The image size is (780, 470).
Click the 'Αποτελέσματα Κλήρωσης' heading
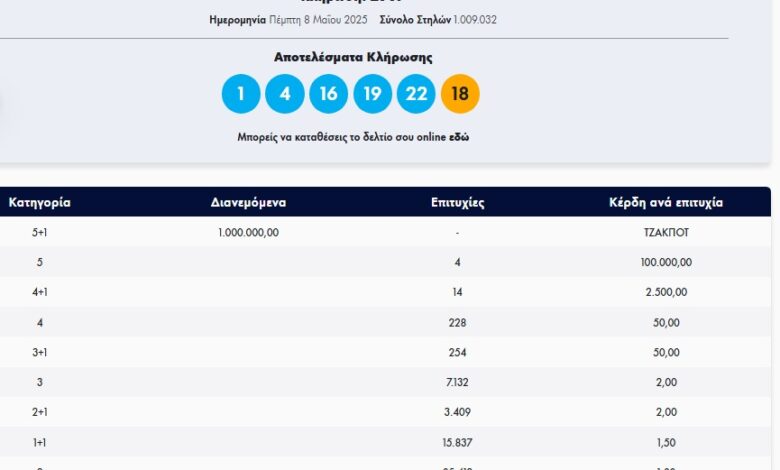click(353, 58)
